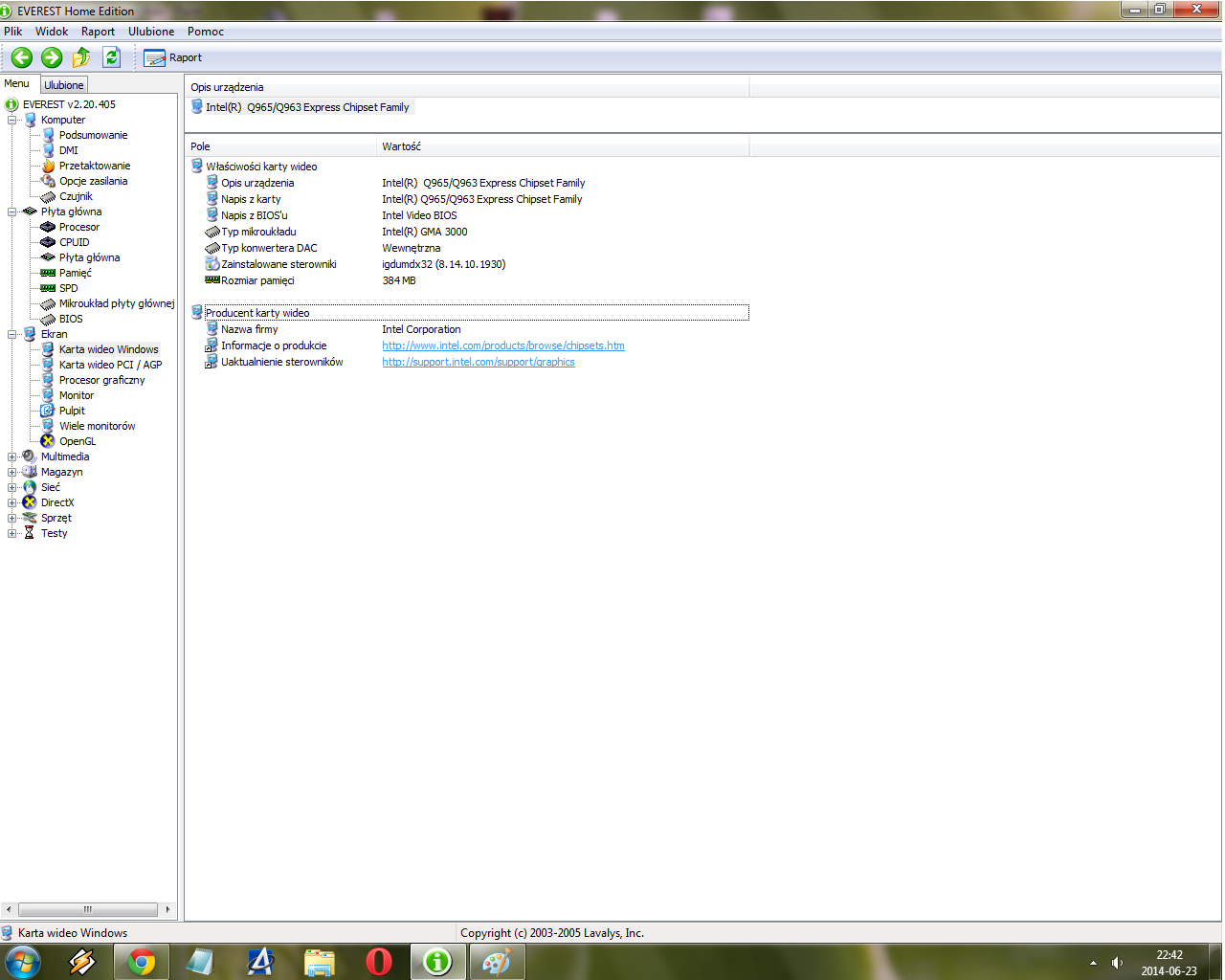Screen dimensions: 1225x980
Task: Open the Ulubione menu in the menu bar
Action: pyautogui.click(x=151, y=32)
